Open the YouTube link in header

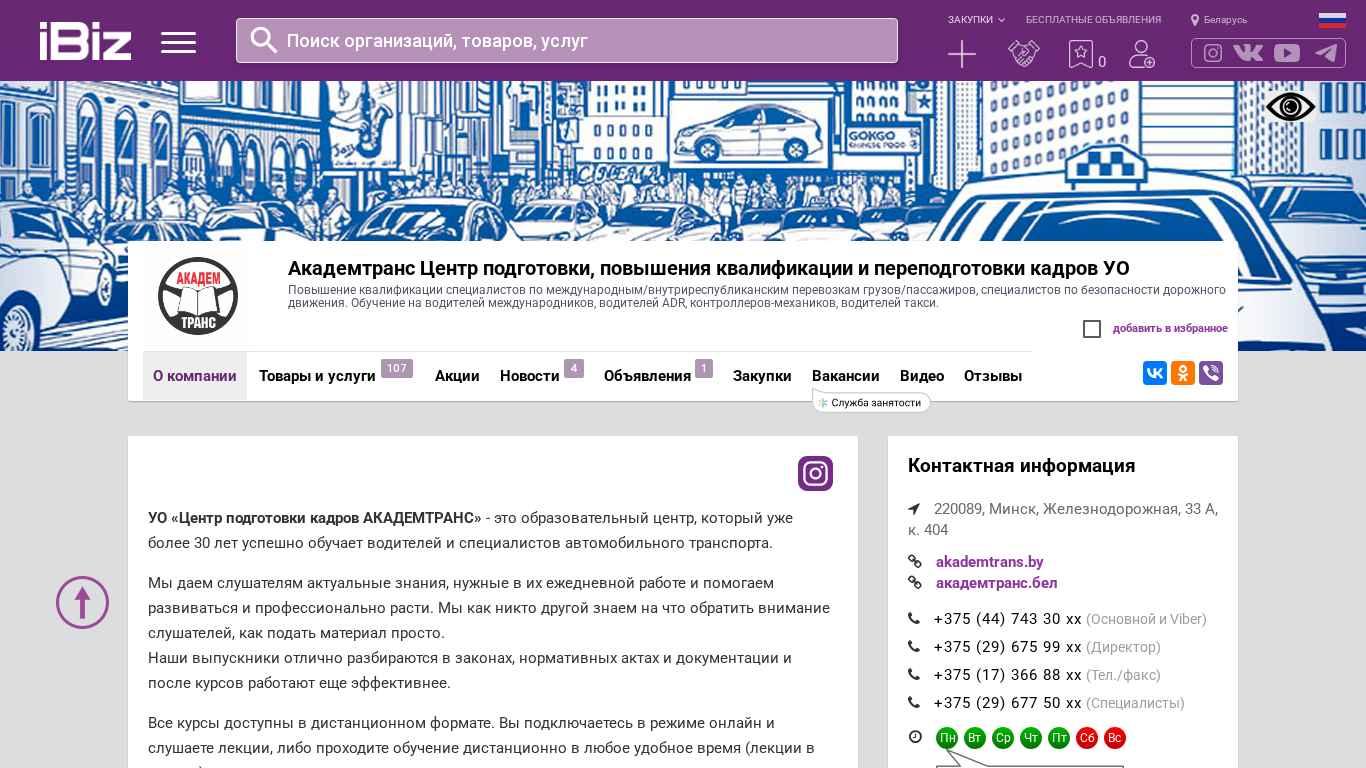pos(1287,53)
